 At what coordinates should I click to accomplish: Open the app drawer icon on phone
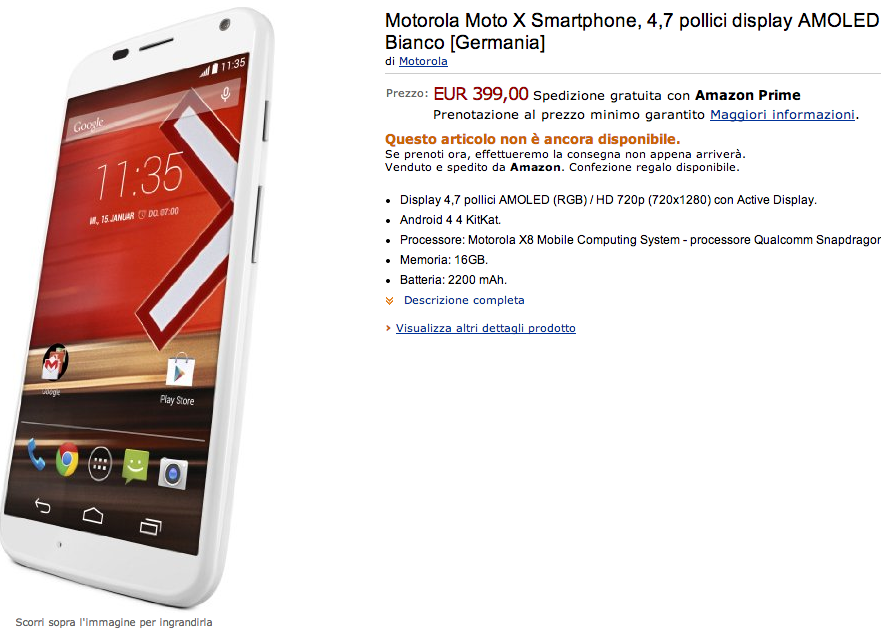tap(100, 464)
